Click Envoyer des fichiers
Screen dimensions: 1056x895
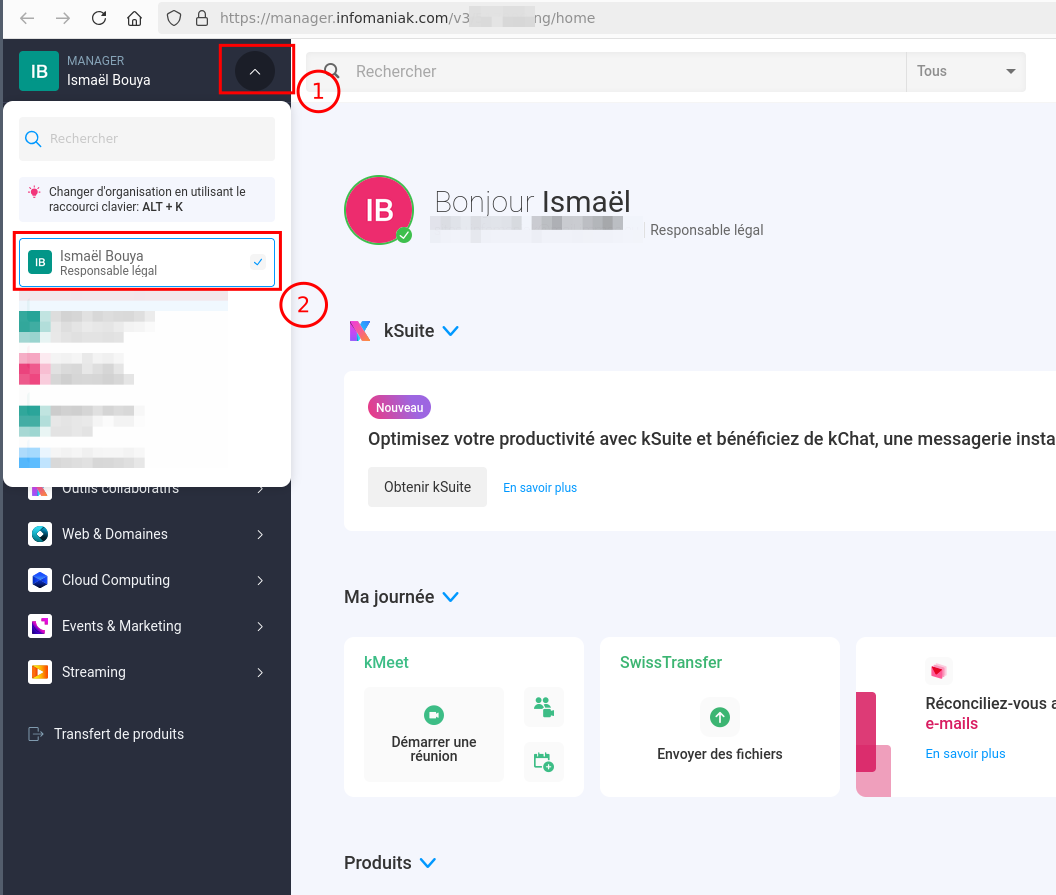720,754
